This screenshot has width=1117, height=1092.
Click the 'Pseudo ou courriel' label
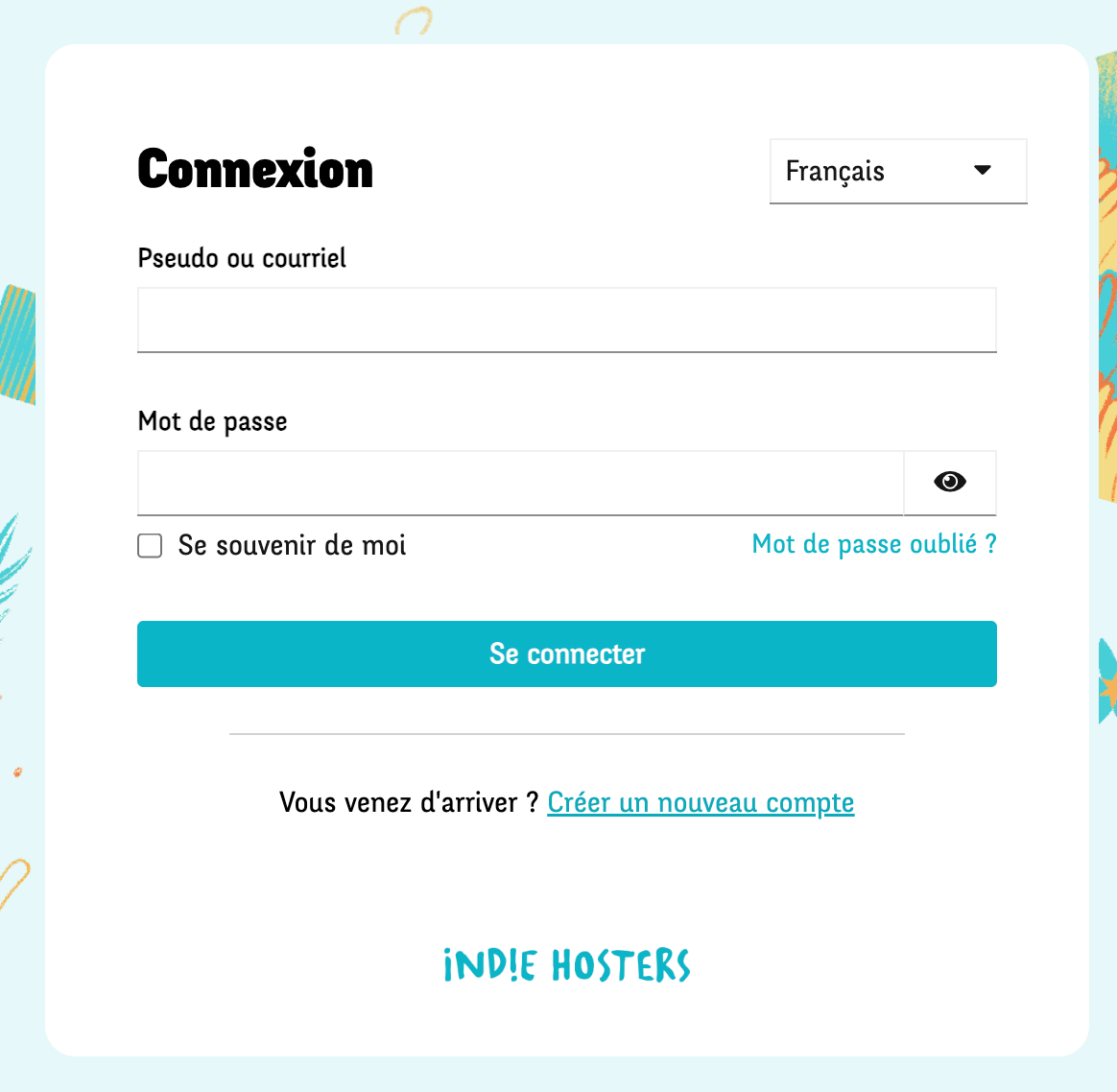coord(242,258)
